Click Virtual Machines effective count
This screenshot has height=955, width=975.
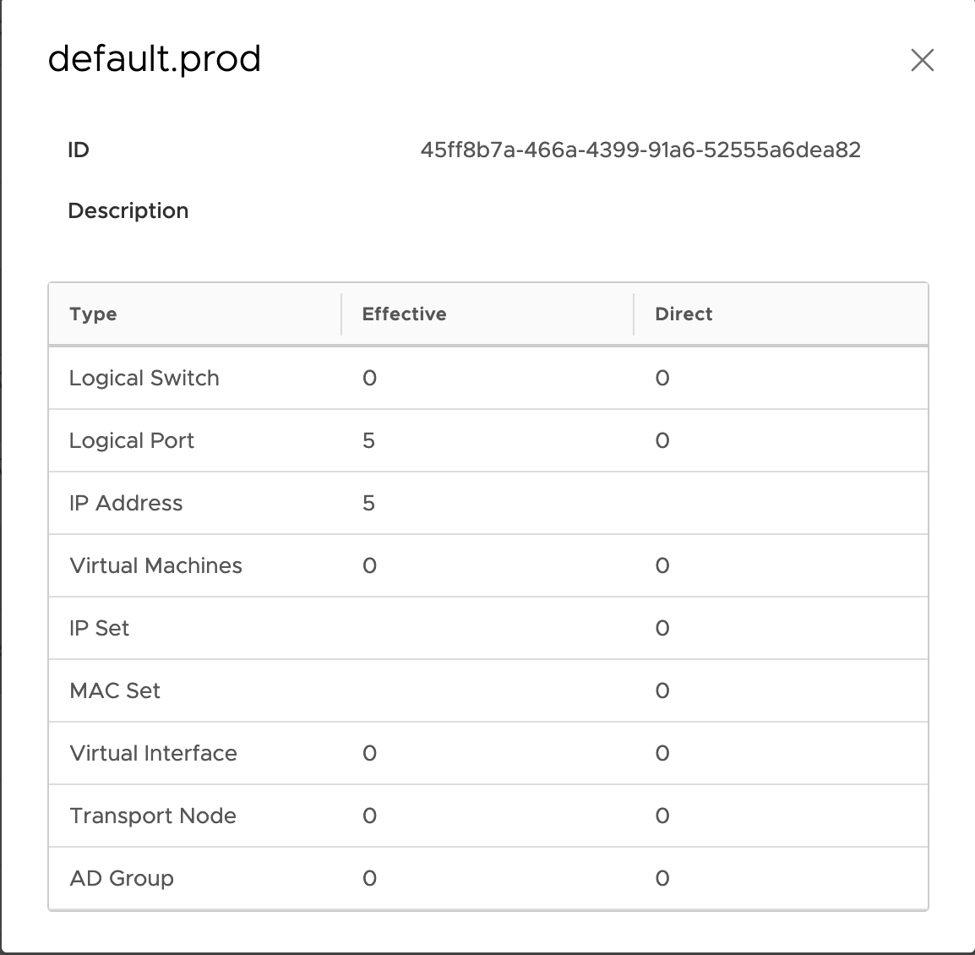[368, 566]
